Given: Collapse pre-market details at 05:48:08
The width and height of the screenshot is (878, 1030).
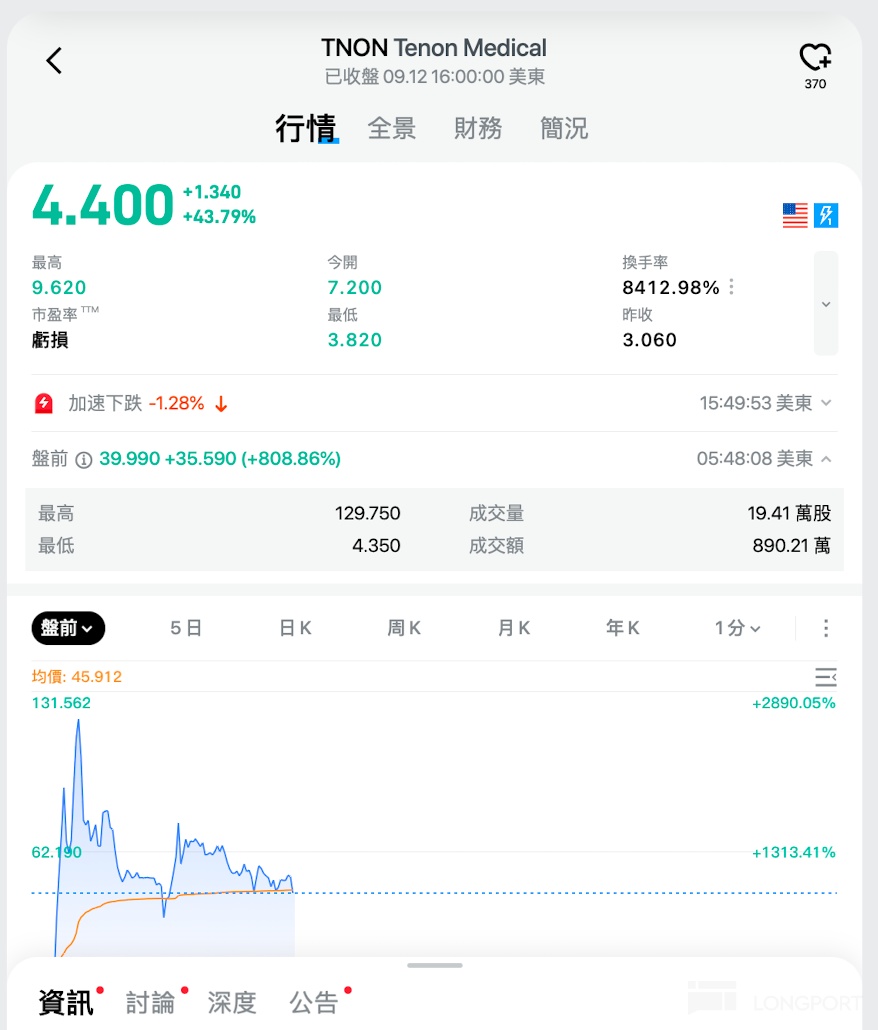Looking at the screenshot, I should [x=826, y=459].
